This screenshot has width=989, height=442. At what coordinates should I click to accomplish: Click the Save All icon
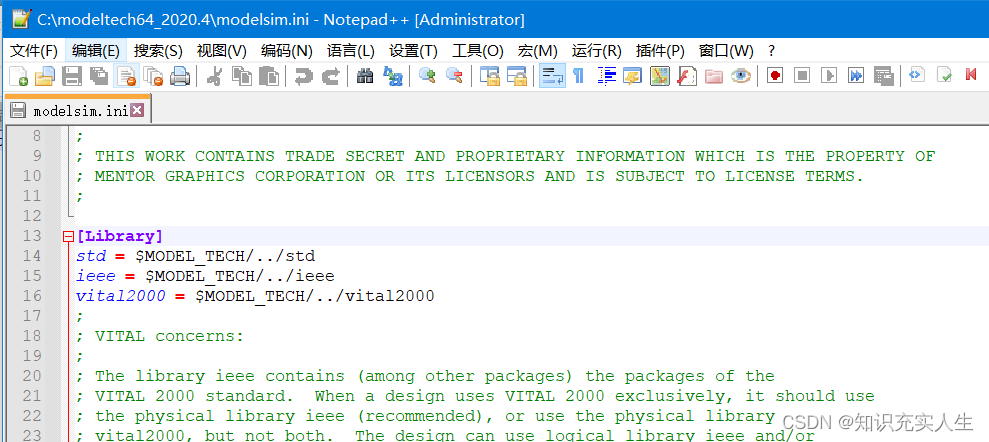pyautogui.click(x=98, y=76)
